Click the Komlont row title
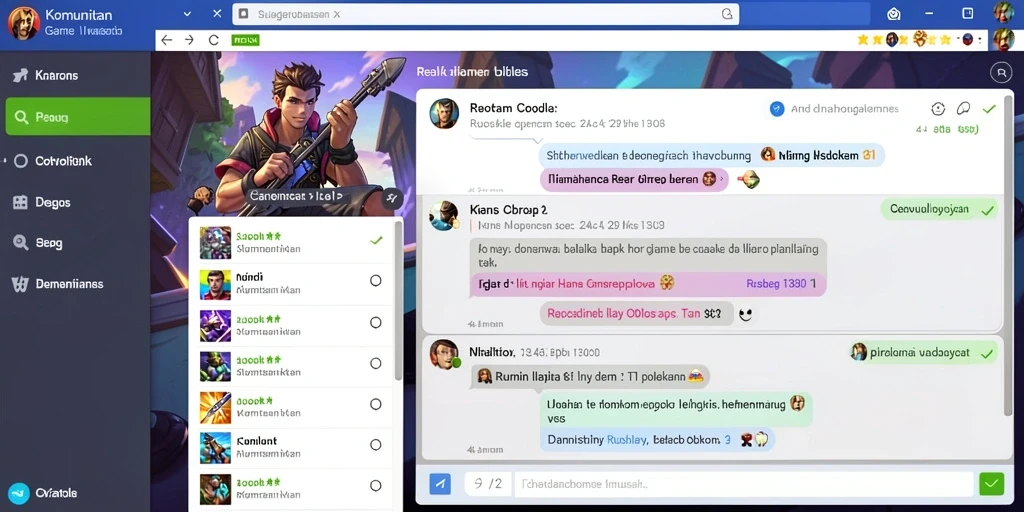The image size is (1024, 512). click(x=257, y=441)
